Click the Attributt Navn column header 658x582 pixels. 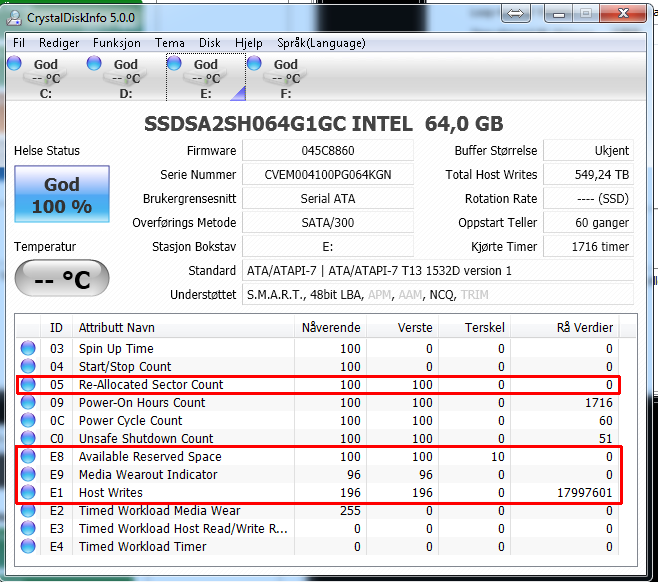(x=183, y=327)
